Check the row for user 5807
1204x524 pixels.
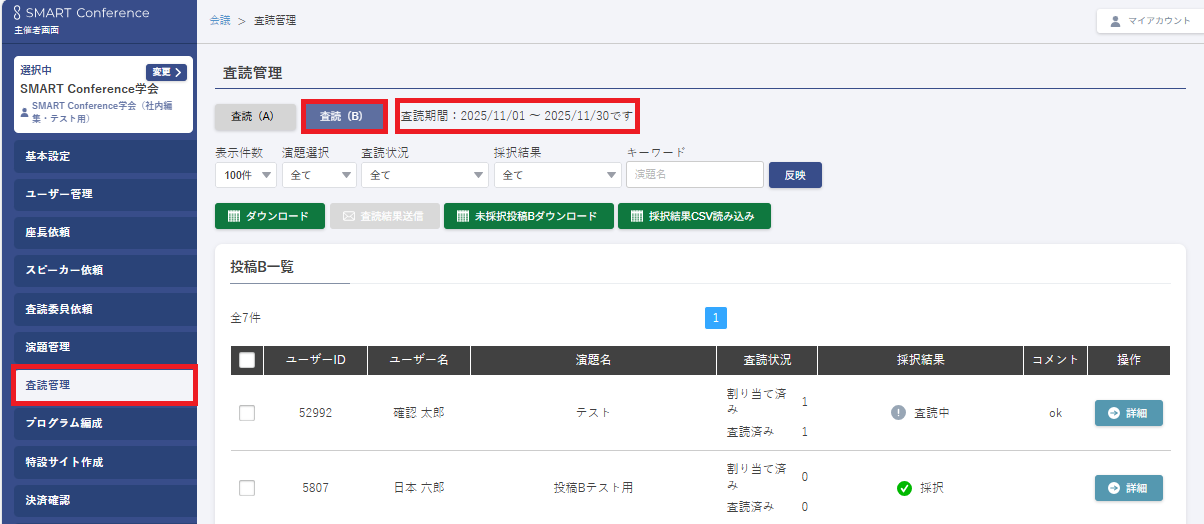pos(247,488)
